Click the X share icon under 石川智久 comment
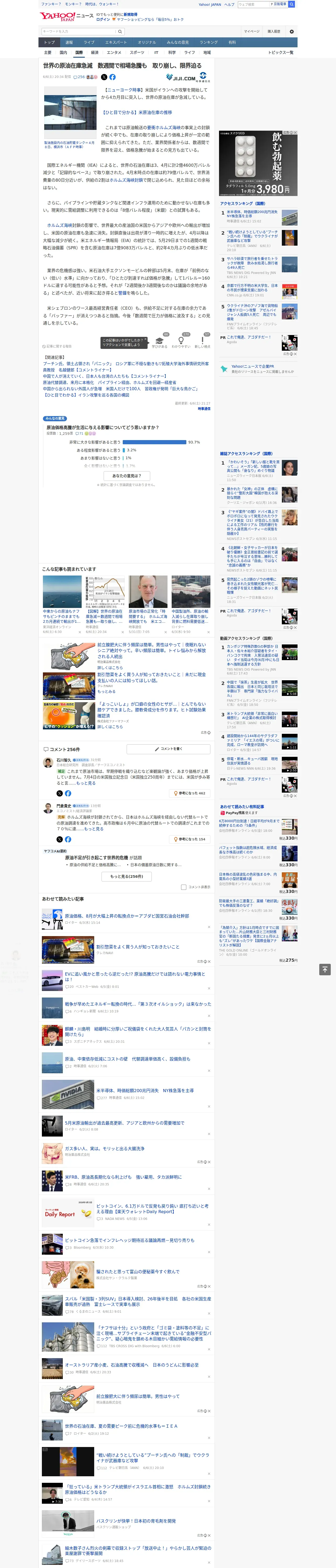This screenshot has height=1568, width=336. [x=59, y=793]
